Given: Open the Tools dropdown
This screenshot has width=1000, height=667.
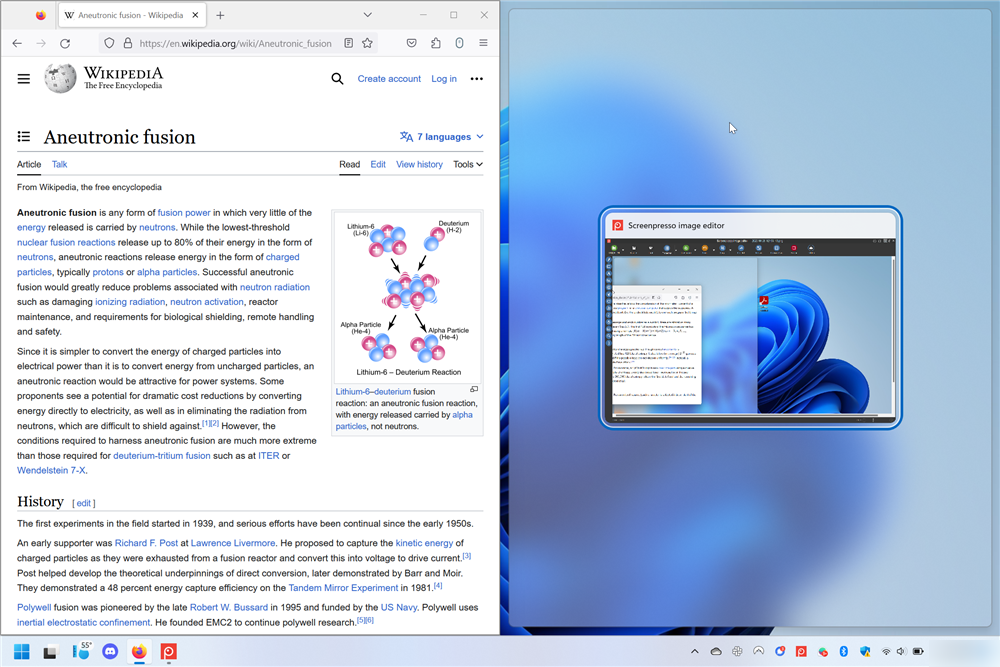Looking at the screenshot, I should tap(467, 164).
